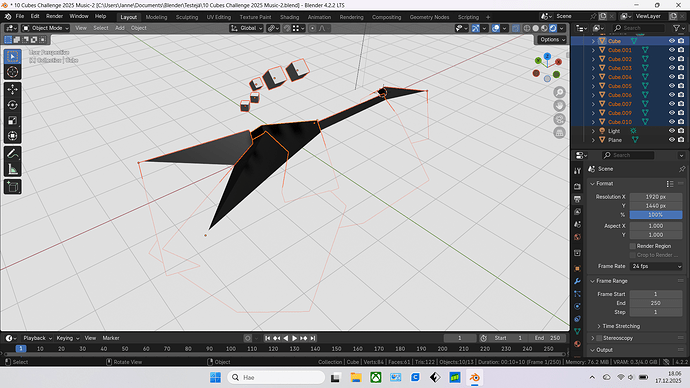Open the File menu

pos(20,16)
